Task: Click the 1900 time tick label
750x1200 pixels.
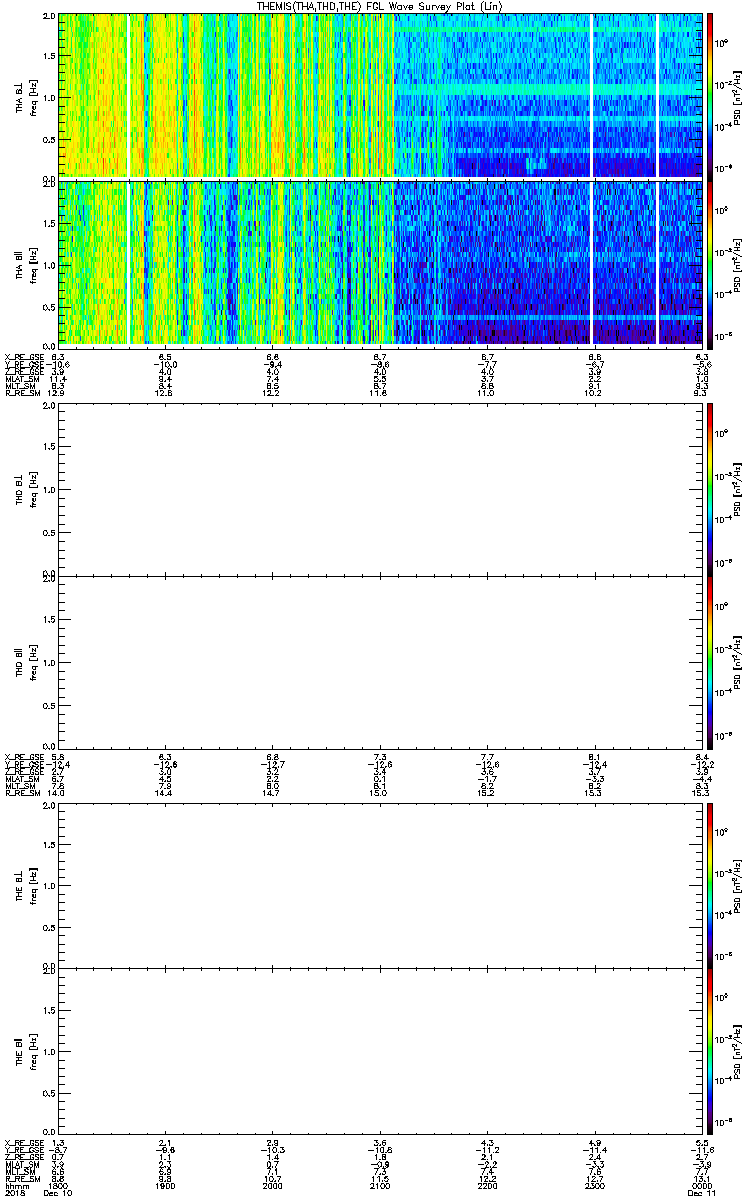Action: click(x=165, y=1186)
